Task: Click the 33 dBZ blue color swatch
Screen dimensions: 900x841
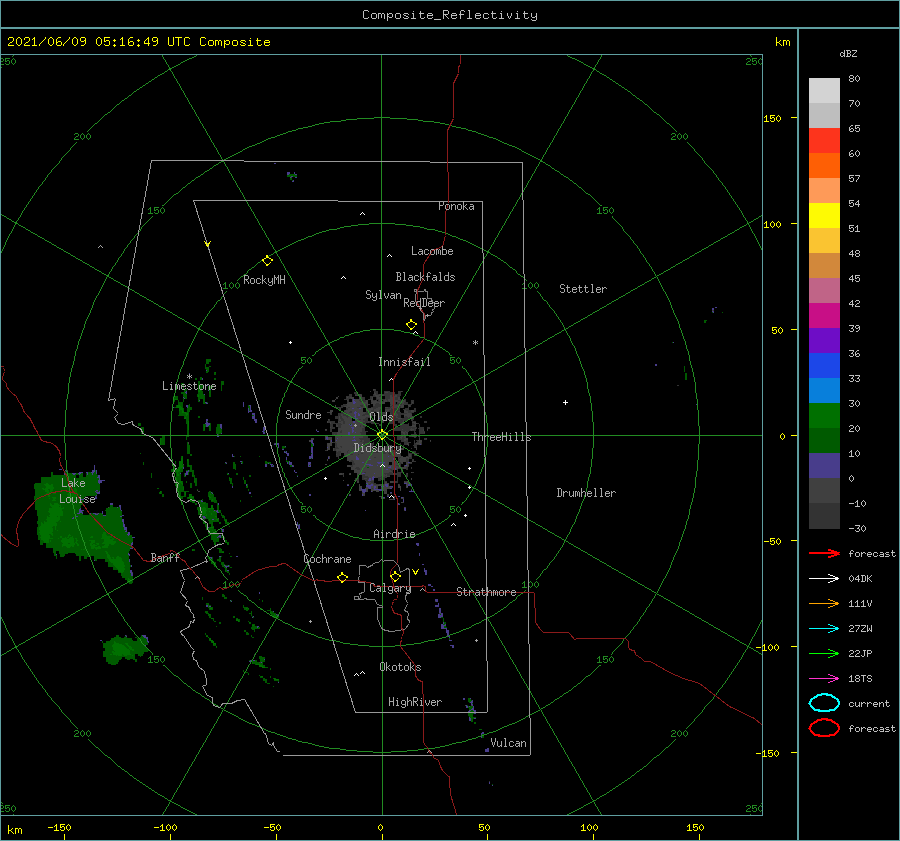Action: pos(824,365)
